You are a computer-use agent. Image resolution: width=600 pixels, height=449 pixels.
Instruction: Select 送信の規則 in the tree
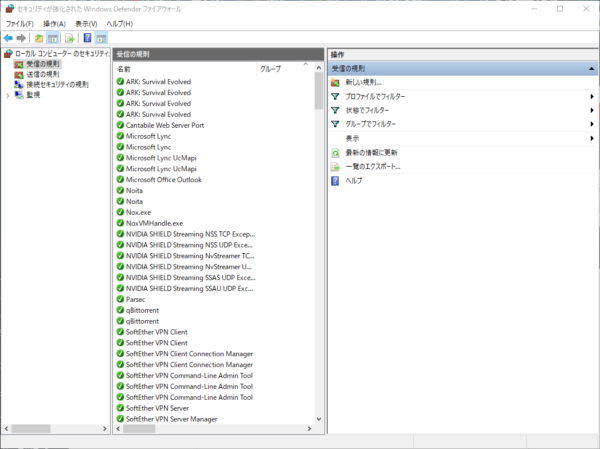click(43, 74)
